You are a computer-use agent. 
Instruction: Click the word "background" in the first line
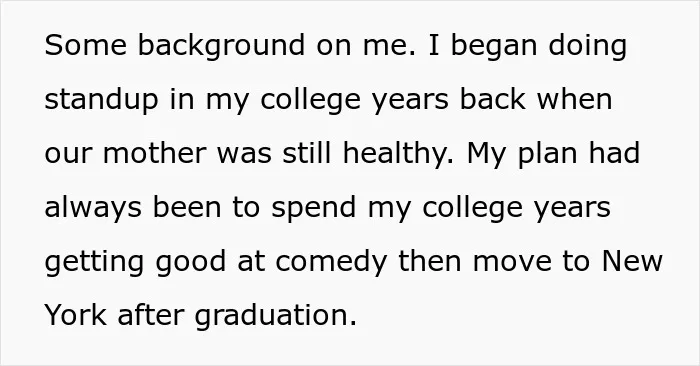pos(221,47)
